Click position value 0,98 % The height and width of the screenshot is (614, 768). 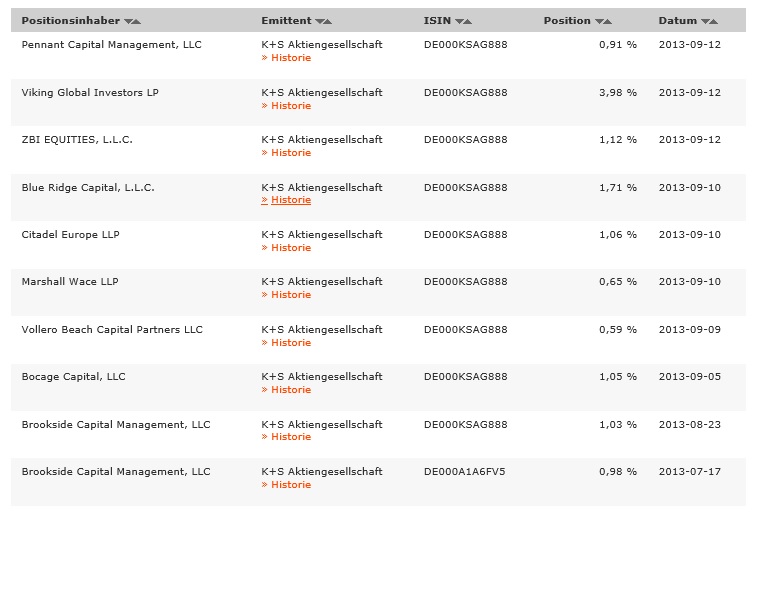[618, 472]
